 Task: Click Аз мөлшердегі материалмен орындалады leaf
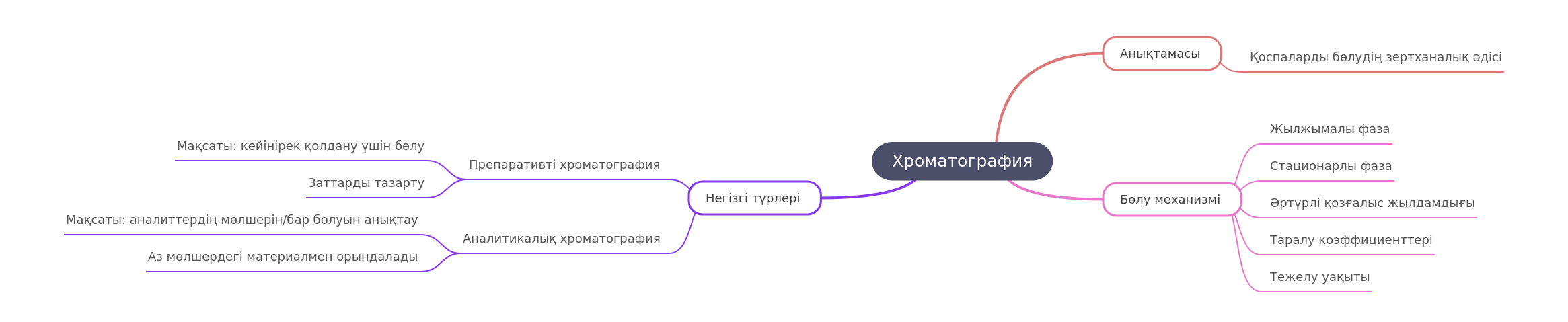[283, 257]
